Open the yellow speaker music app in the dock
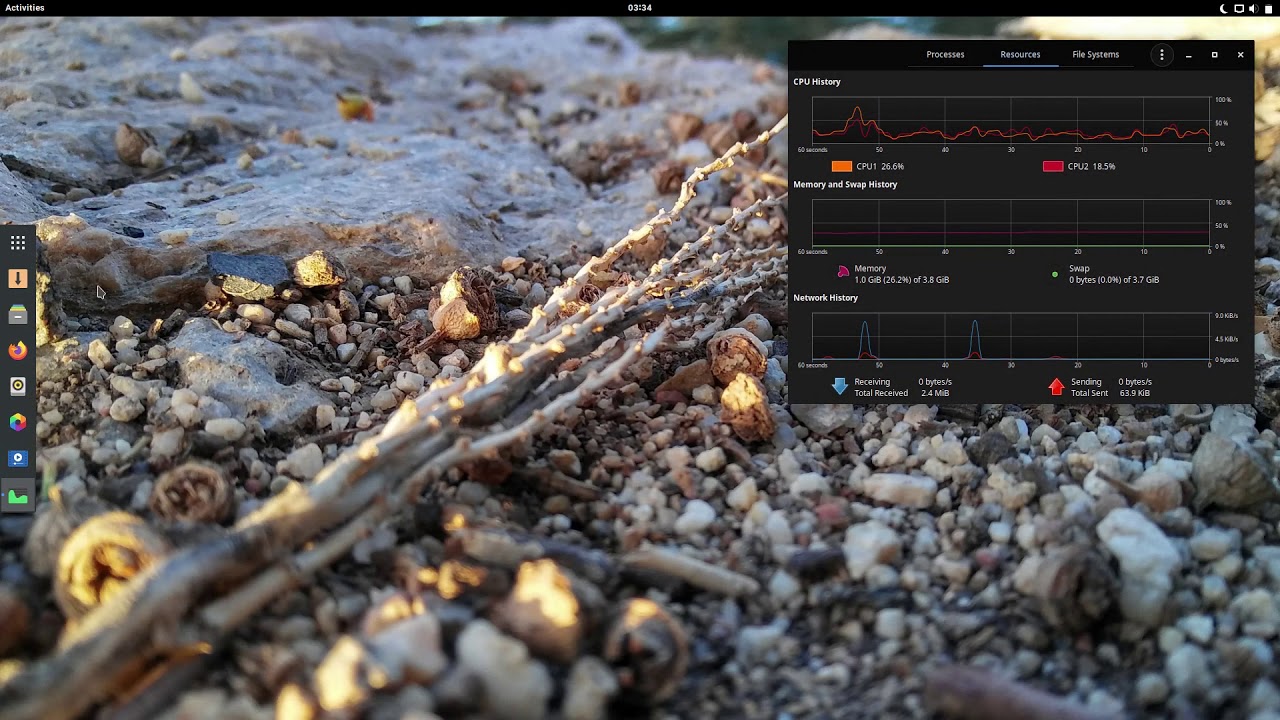 pyautogui.click(x=18, y=386)
